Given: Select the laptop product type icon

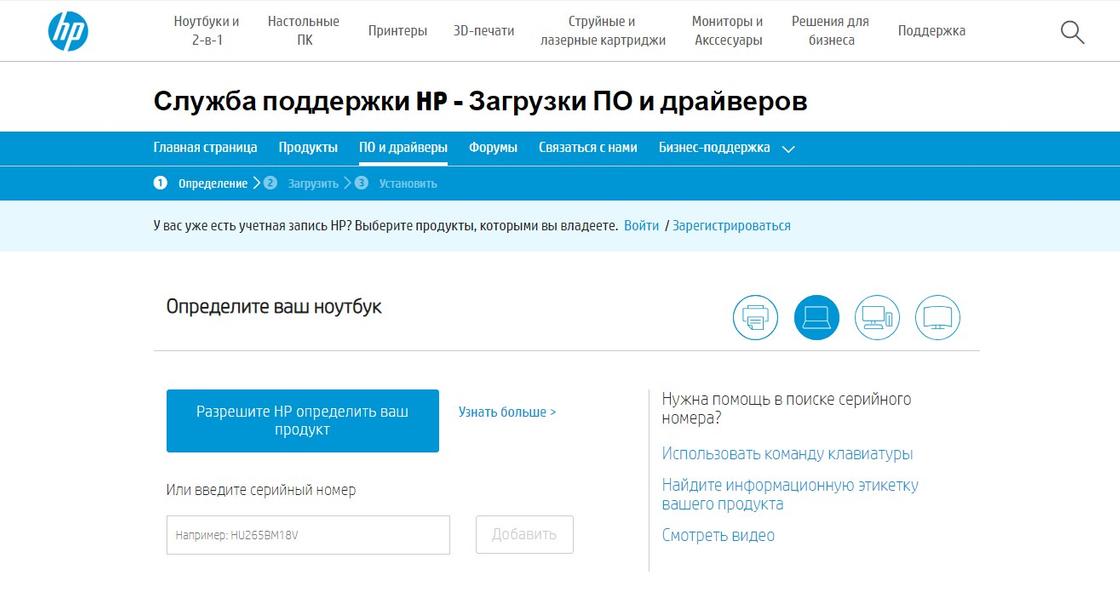Looking at the screenshot, I should pyautogui.click(x=816, y=318).
